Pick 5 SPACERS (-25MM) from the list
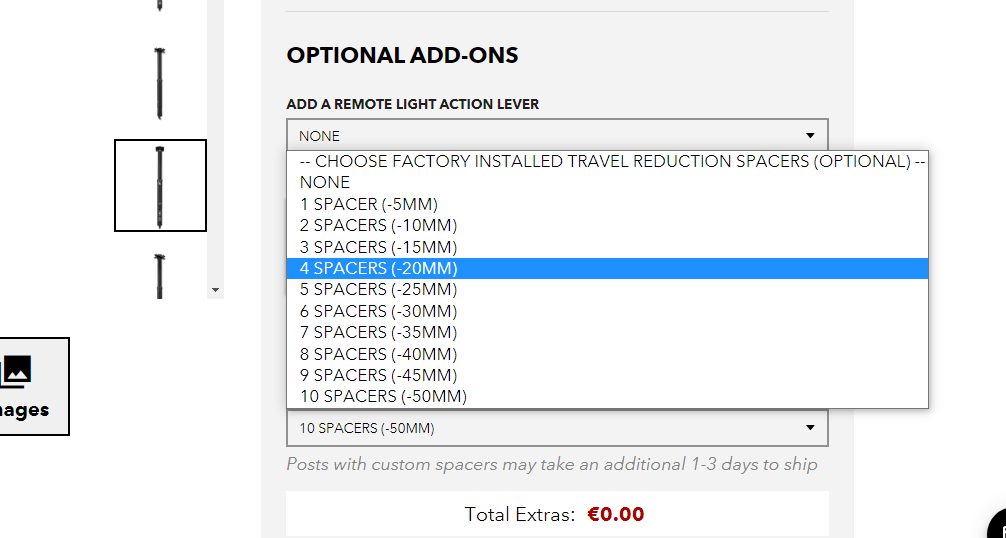 point(378,289)
